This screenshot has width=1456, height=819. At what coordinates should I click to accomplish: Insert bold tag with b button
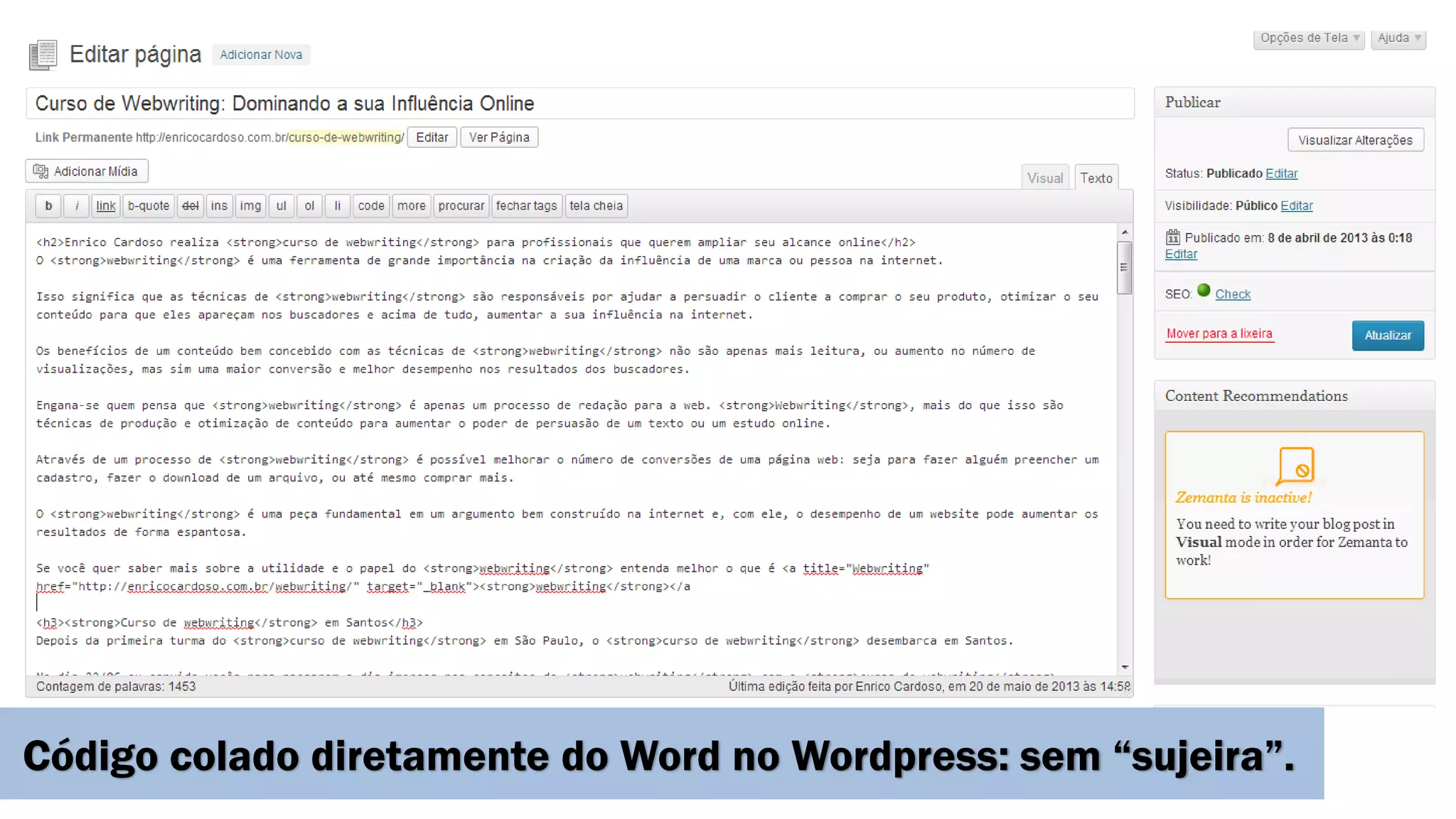point(48,205)
